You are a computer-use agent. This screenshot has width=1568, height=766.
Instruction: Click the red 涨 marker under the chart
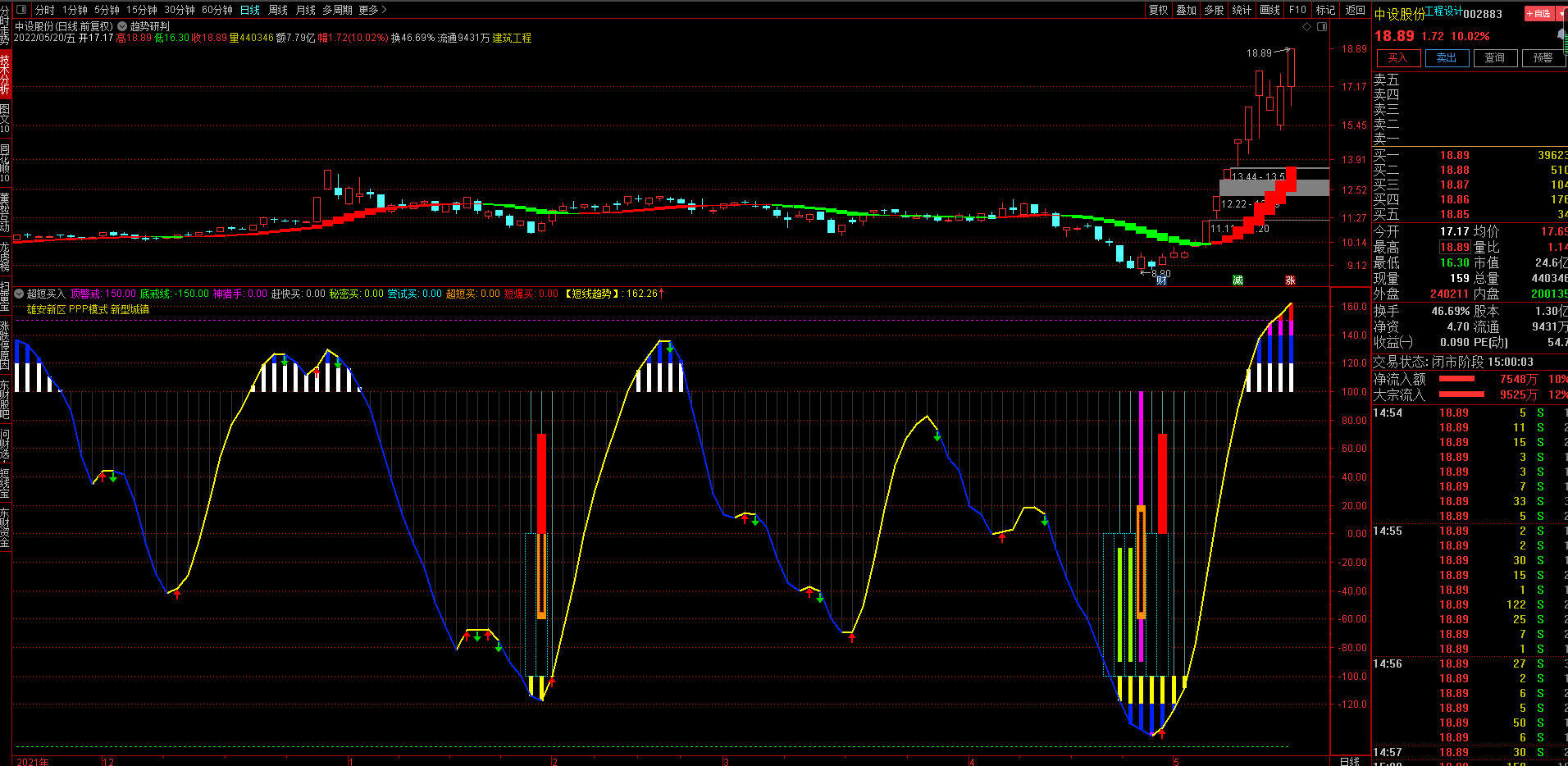coord(1290,280)
